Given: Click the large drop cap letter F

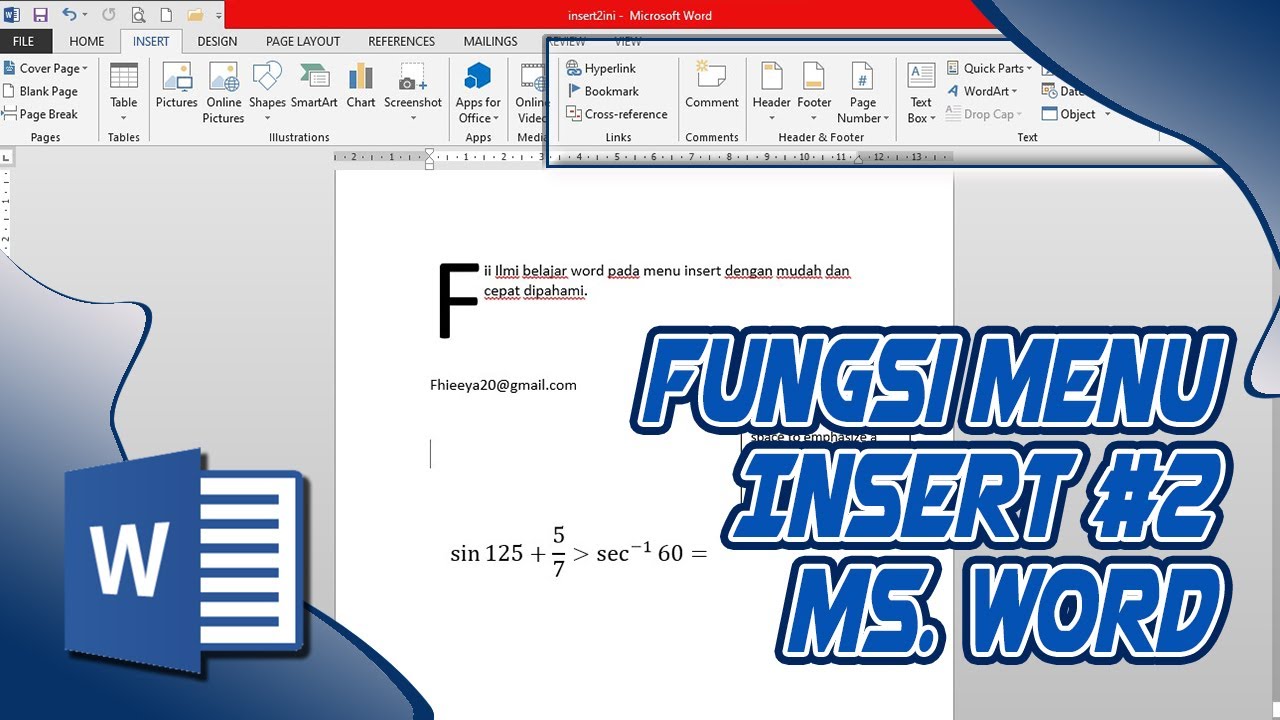Looking at the screenshot, I should [x=458, y=301].
